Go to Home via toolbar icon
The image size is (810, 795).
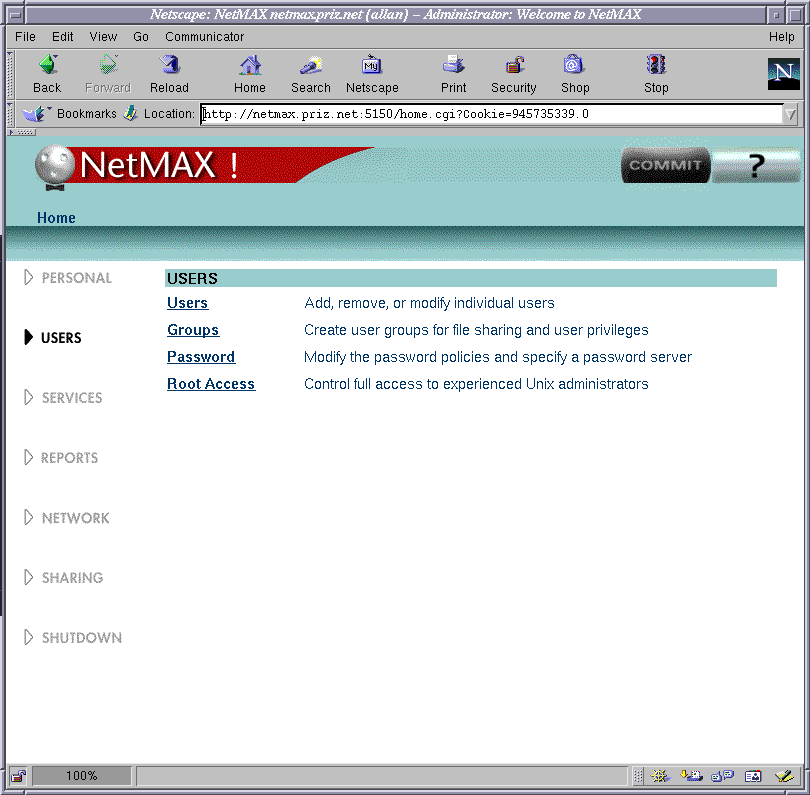250,74
